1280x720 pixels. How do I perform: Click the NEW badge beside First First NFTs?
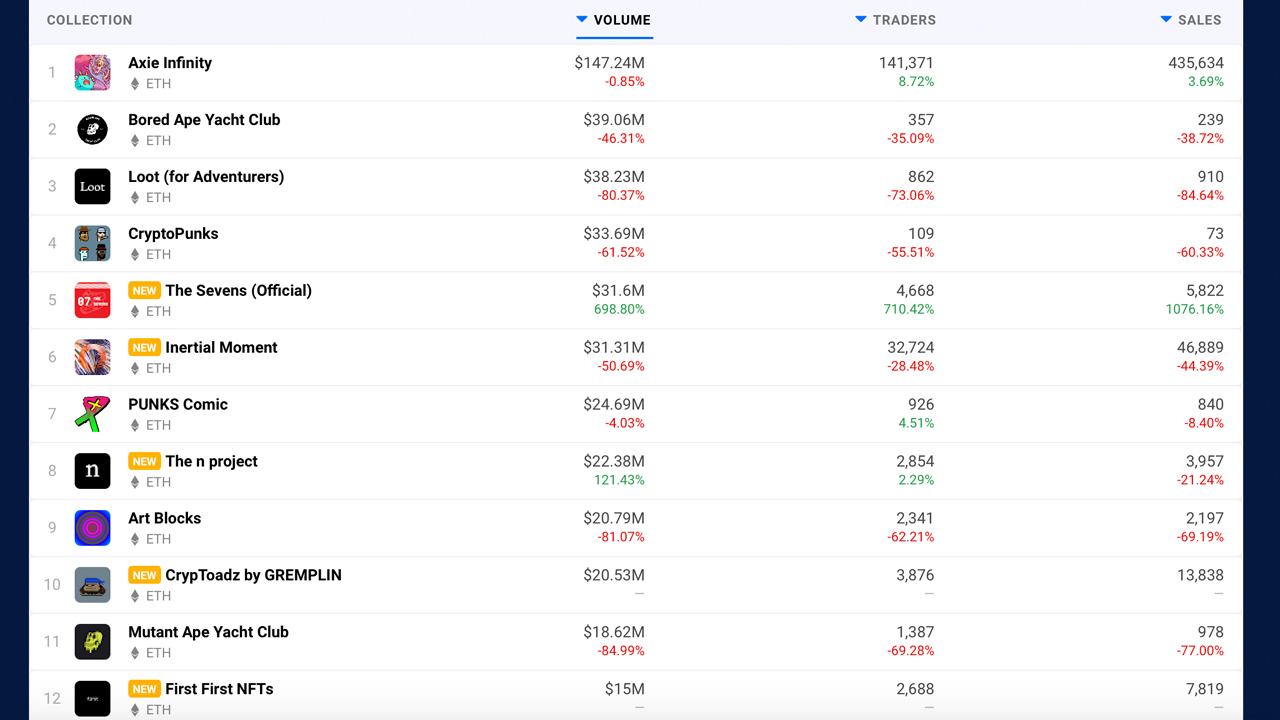[144, 690]
